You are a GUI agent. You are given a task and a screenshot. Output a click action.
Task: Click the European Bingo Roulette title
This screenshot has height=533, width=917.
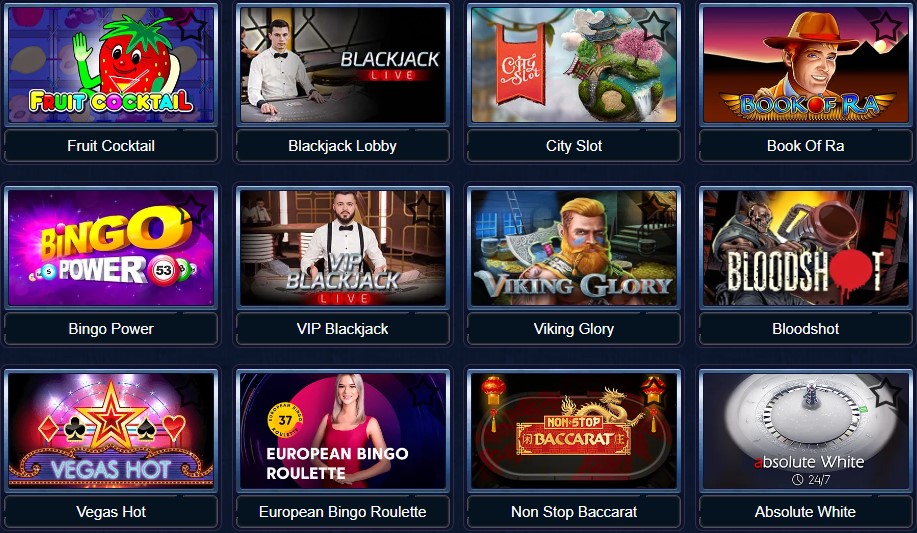coord(342,512)
